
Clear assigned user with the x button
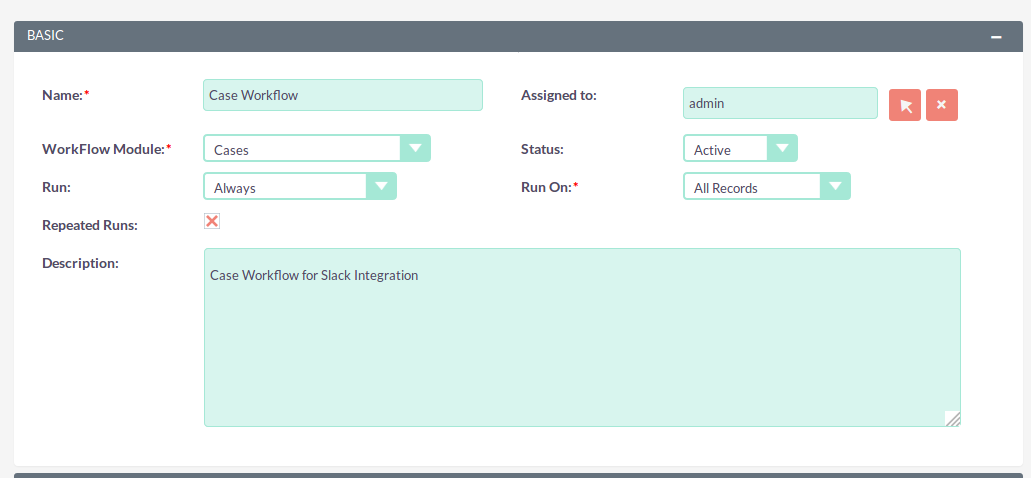click(x=942, y=105)
